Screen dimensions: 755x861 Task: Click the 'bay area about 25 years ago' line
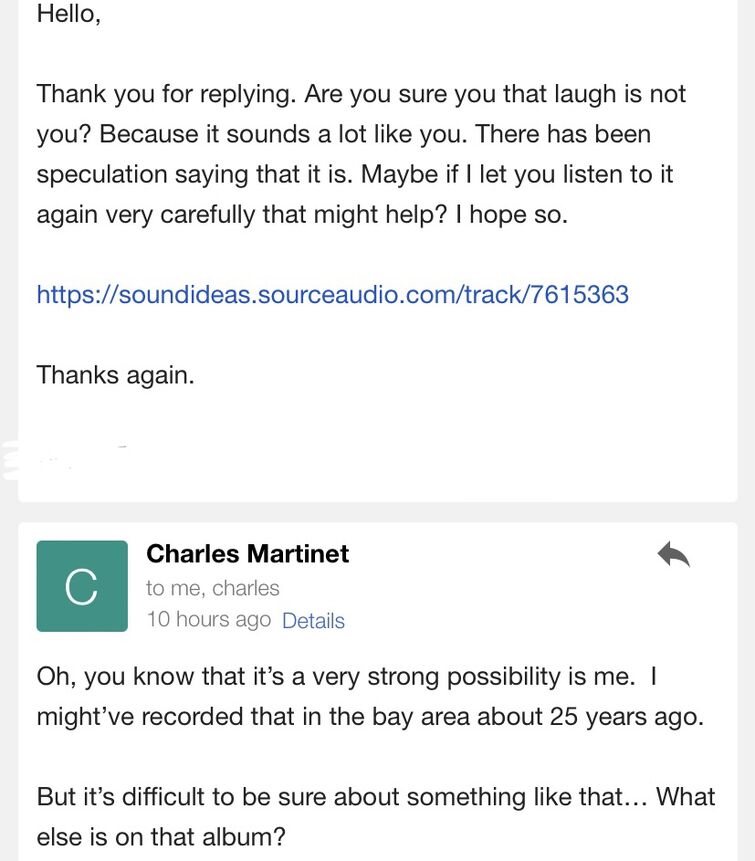point(368,717)
